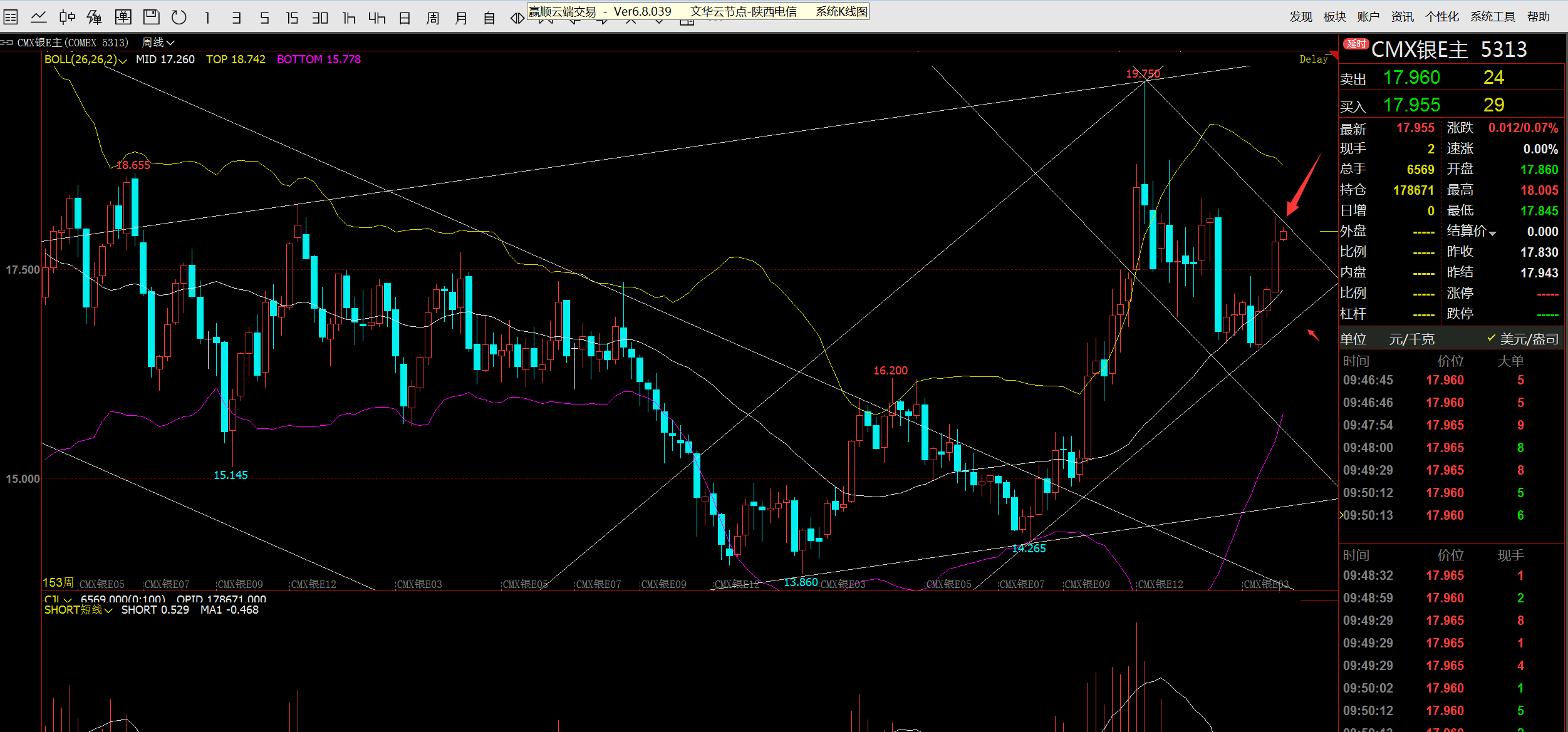Switch to 4h period chart
This screenshot has width=1568, height=732.
376,18
